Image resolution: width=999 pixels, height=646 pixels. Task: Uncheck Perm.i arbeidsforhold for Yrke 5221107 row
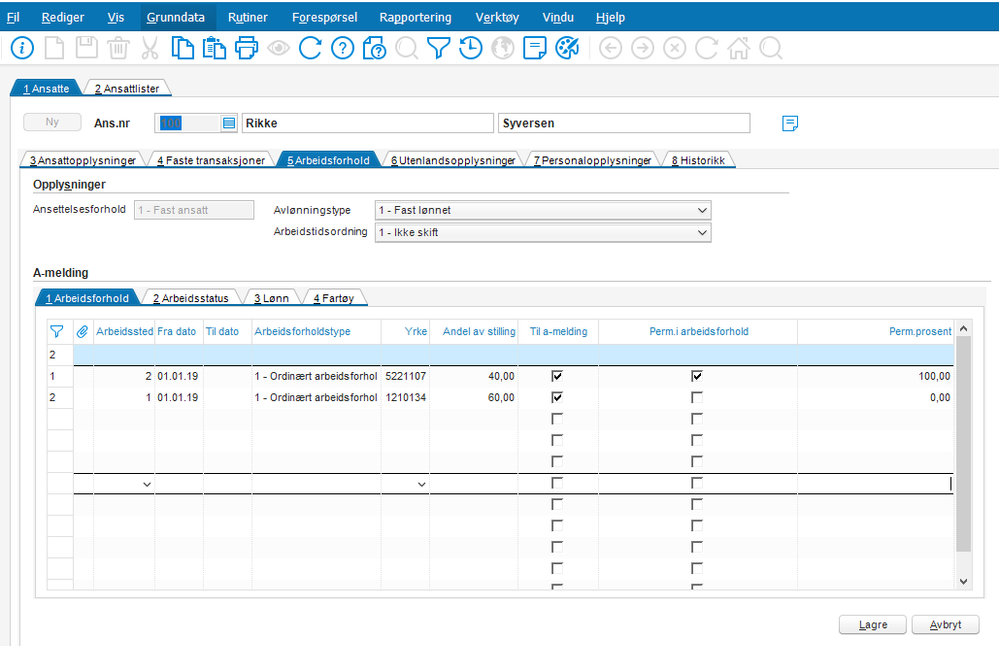point(697,376)
